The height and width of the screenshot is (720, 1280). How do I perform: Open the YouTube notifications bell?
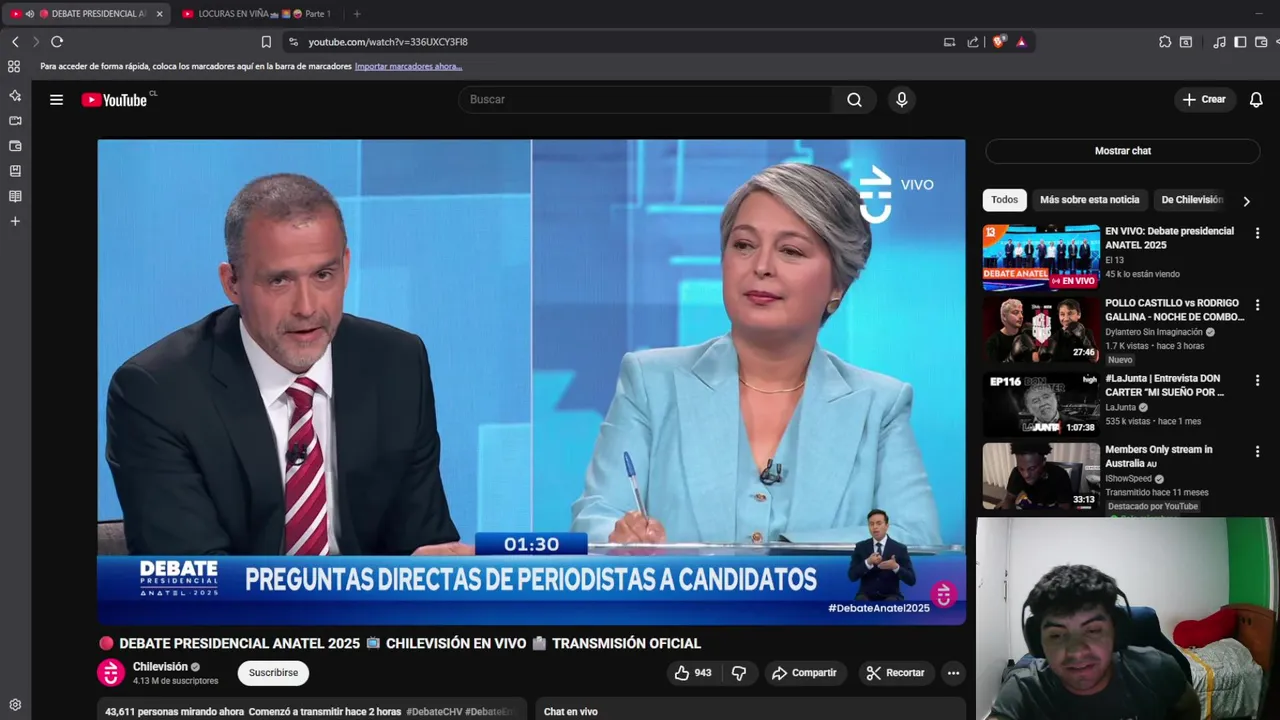1256,100
